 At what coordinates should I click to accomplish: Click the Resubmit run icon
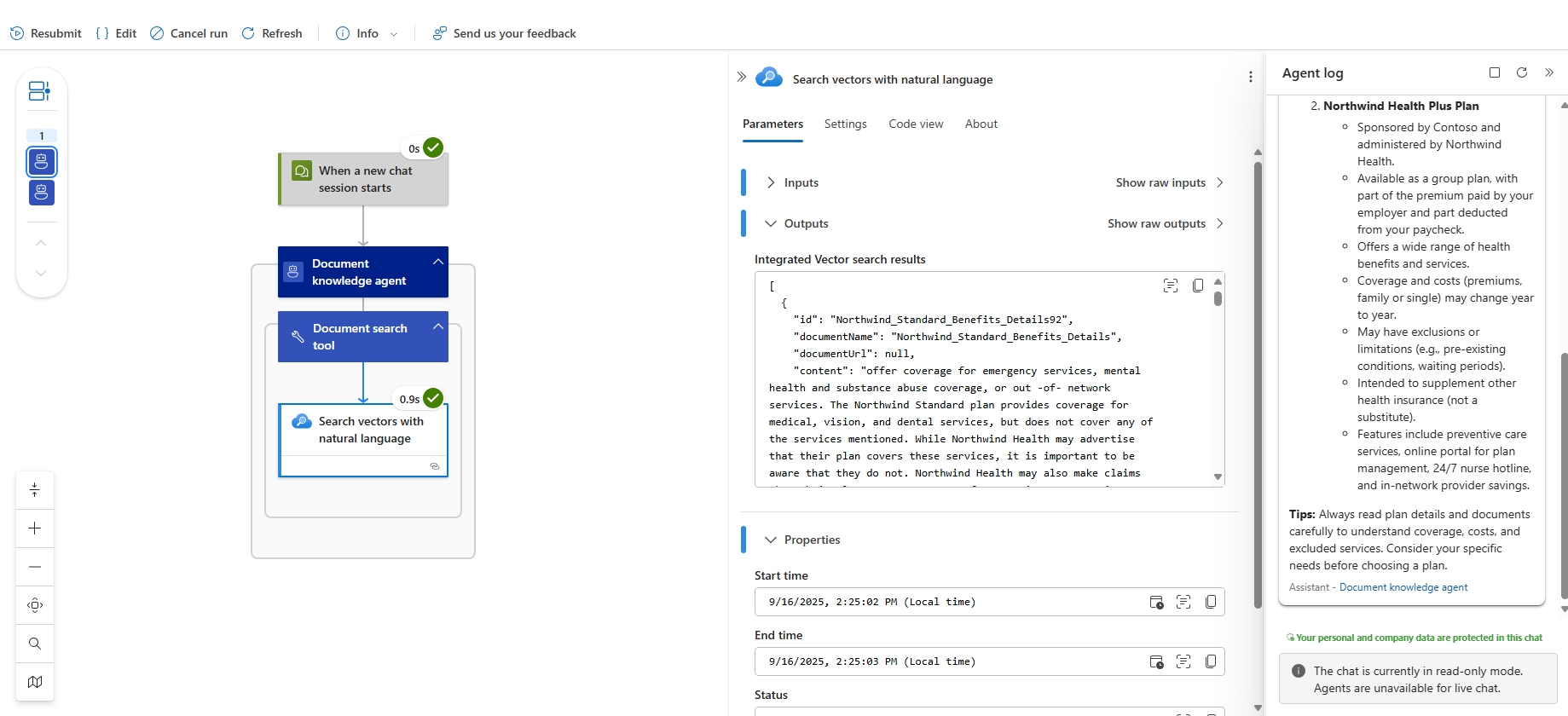click(x=17, y=33)
